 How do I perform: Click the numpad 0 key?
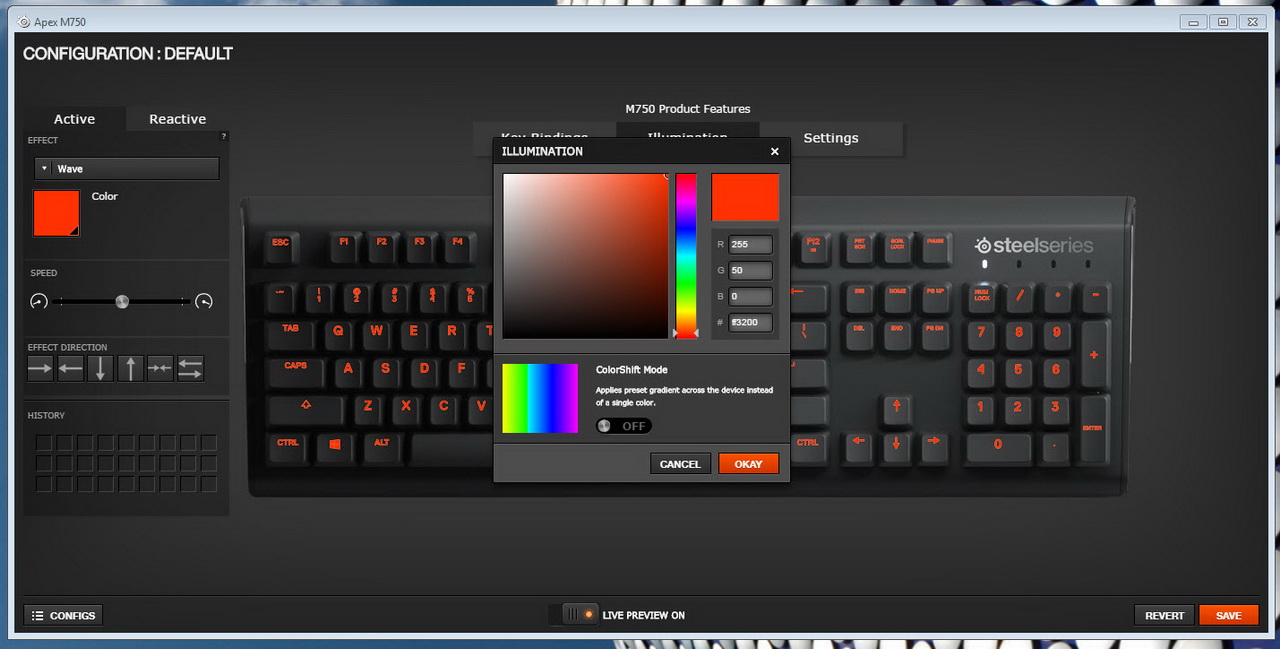click(x=998, y=445)
